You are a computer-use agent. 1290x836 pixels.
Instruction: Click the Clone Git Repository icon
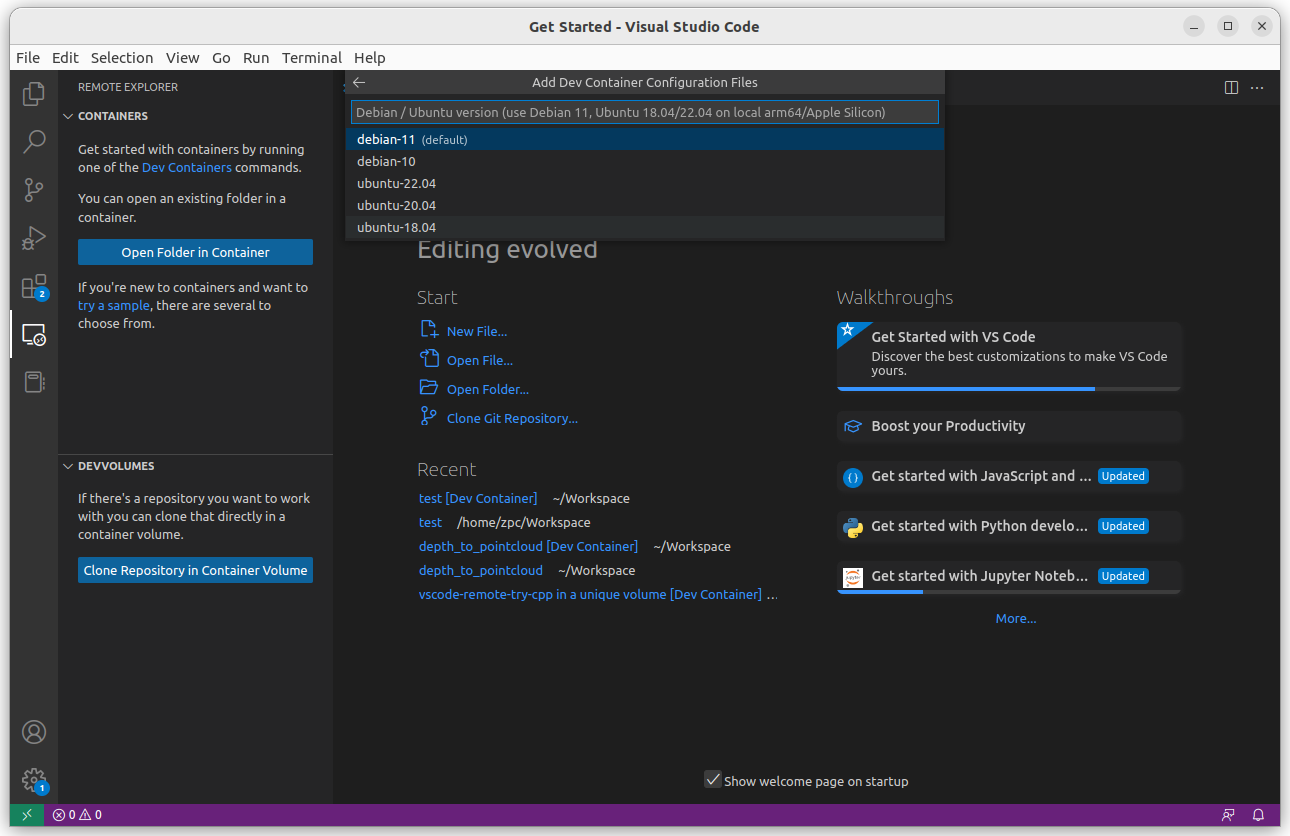click(x=429, y=417)
